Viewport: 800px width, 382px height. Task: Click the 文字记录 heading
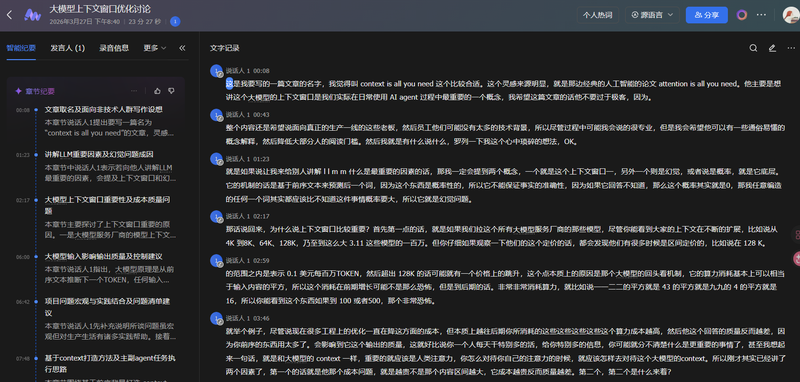pos(224,48)
